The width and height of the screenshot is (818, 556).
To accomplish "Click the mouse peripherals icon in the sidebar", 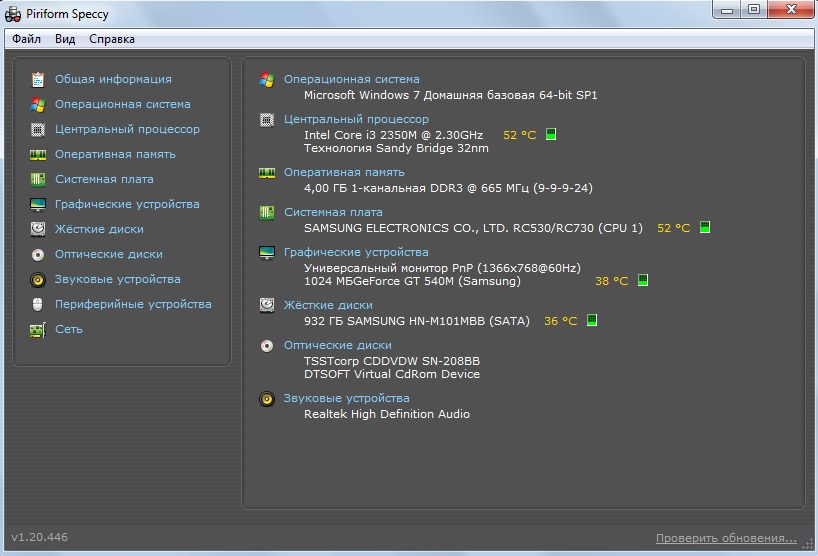I will pos(38,305).
